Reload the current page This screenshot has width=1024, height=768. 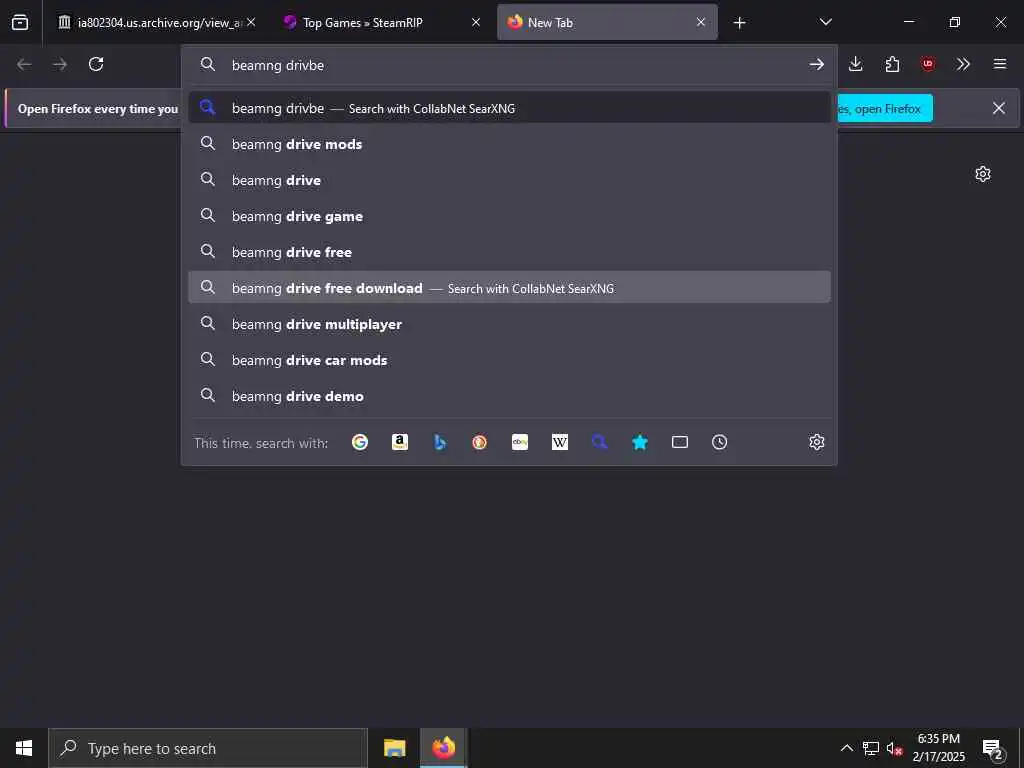coord(96,64)
